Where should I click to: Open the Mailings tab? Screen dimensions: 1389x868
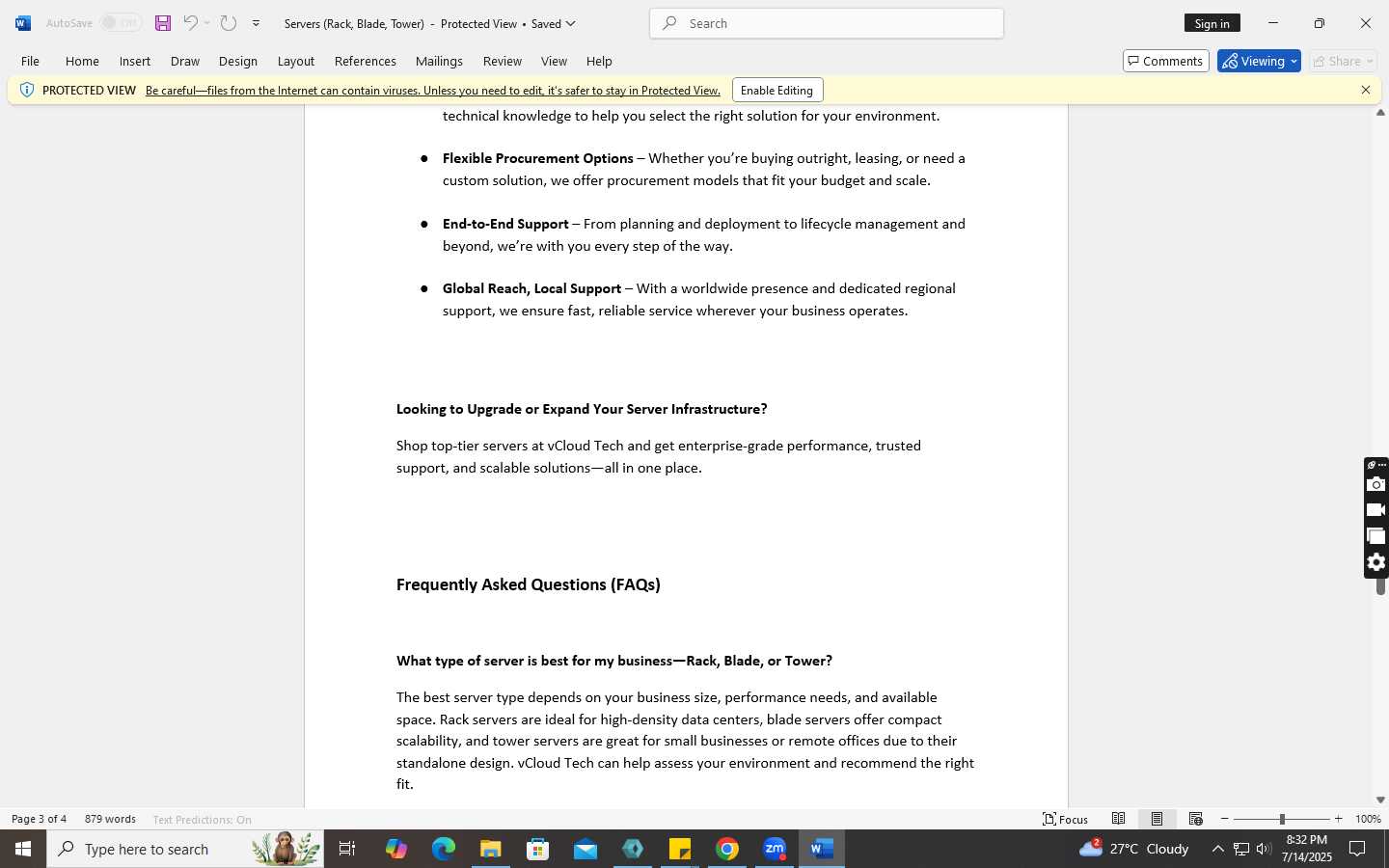pyautogui.click(x=439, y=61)
